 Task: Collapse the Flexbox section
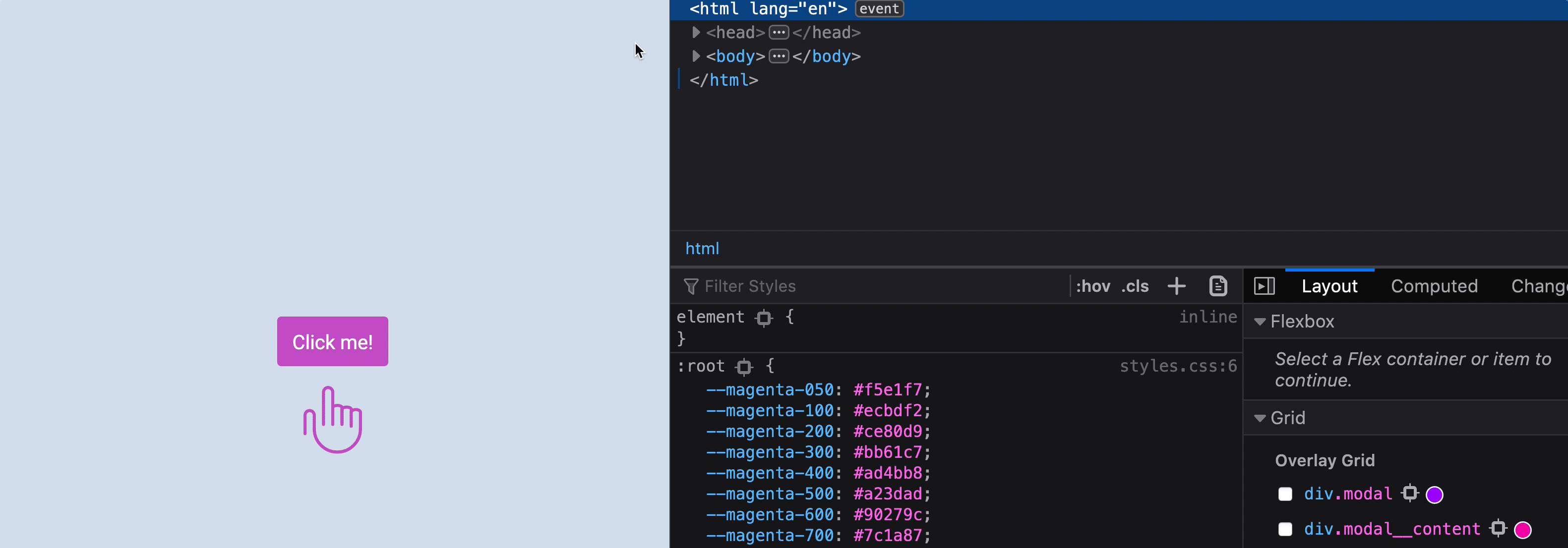[x=1260, y=321]
